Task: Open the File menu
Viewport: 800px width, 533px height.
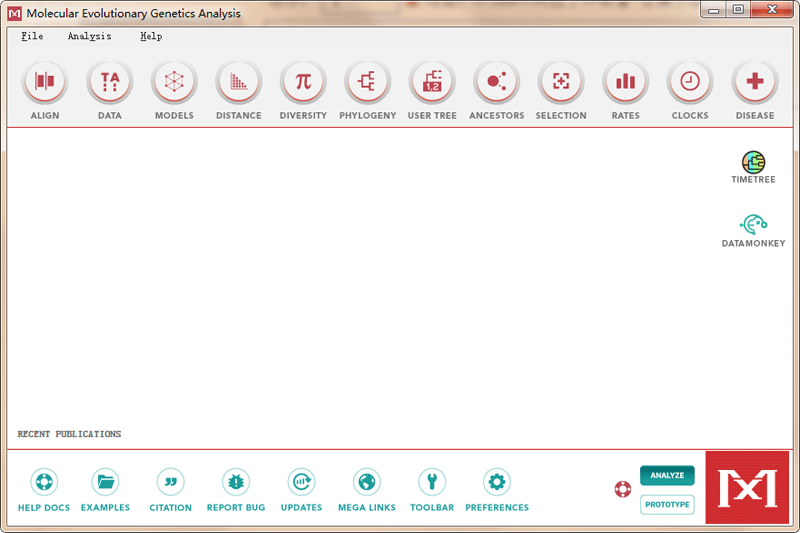Action: (32, 36)
